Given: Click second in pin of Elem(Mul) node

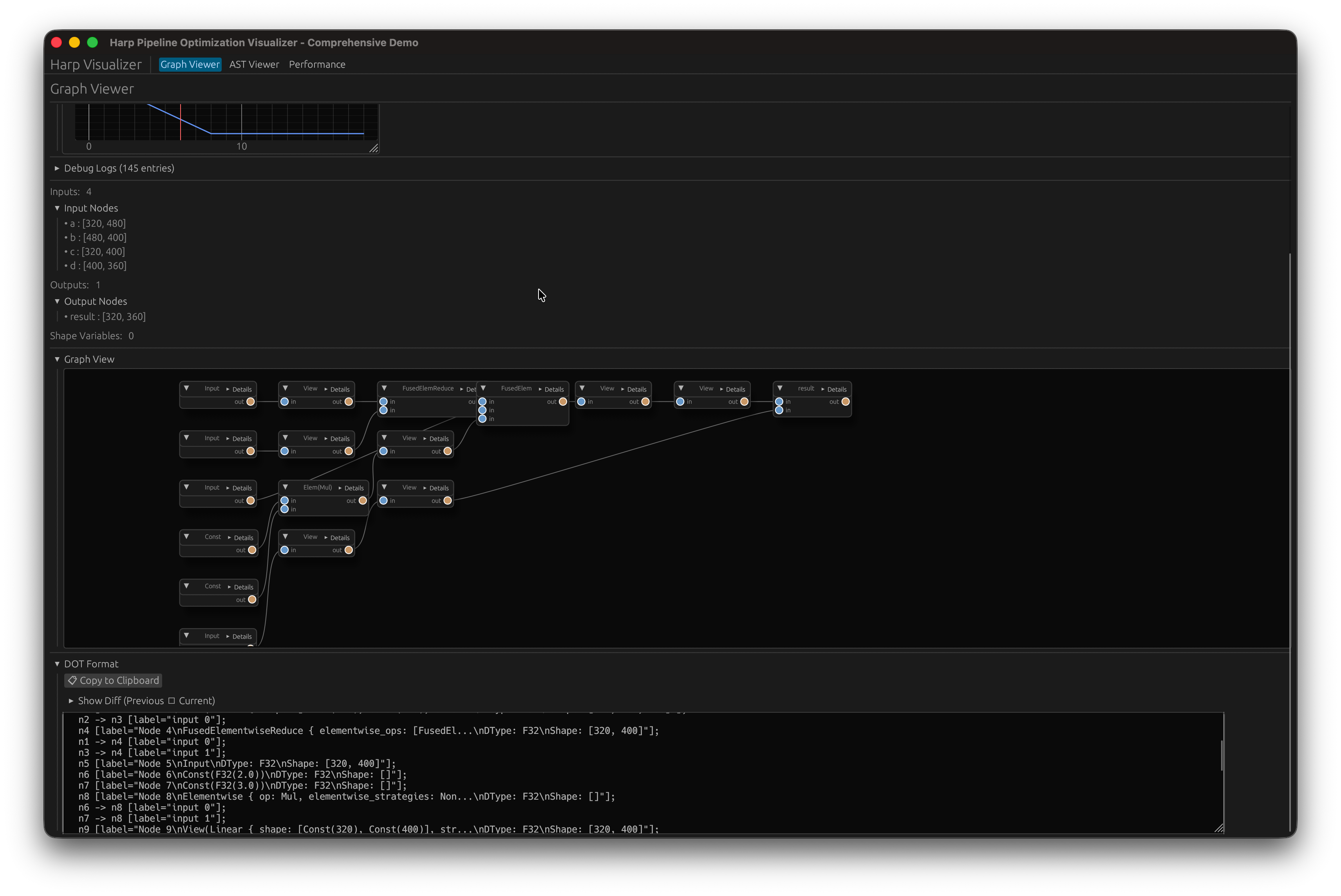Looking at the screenshot, I should tap(285, 509).
